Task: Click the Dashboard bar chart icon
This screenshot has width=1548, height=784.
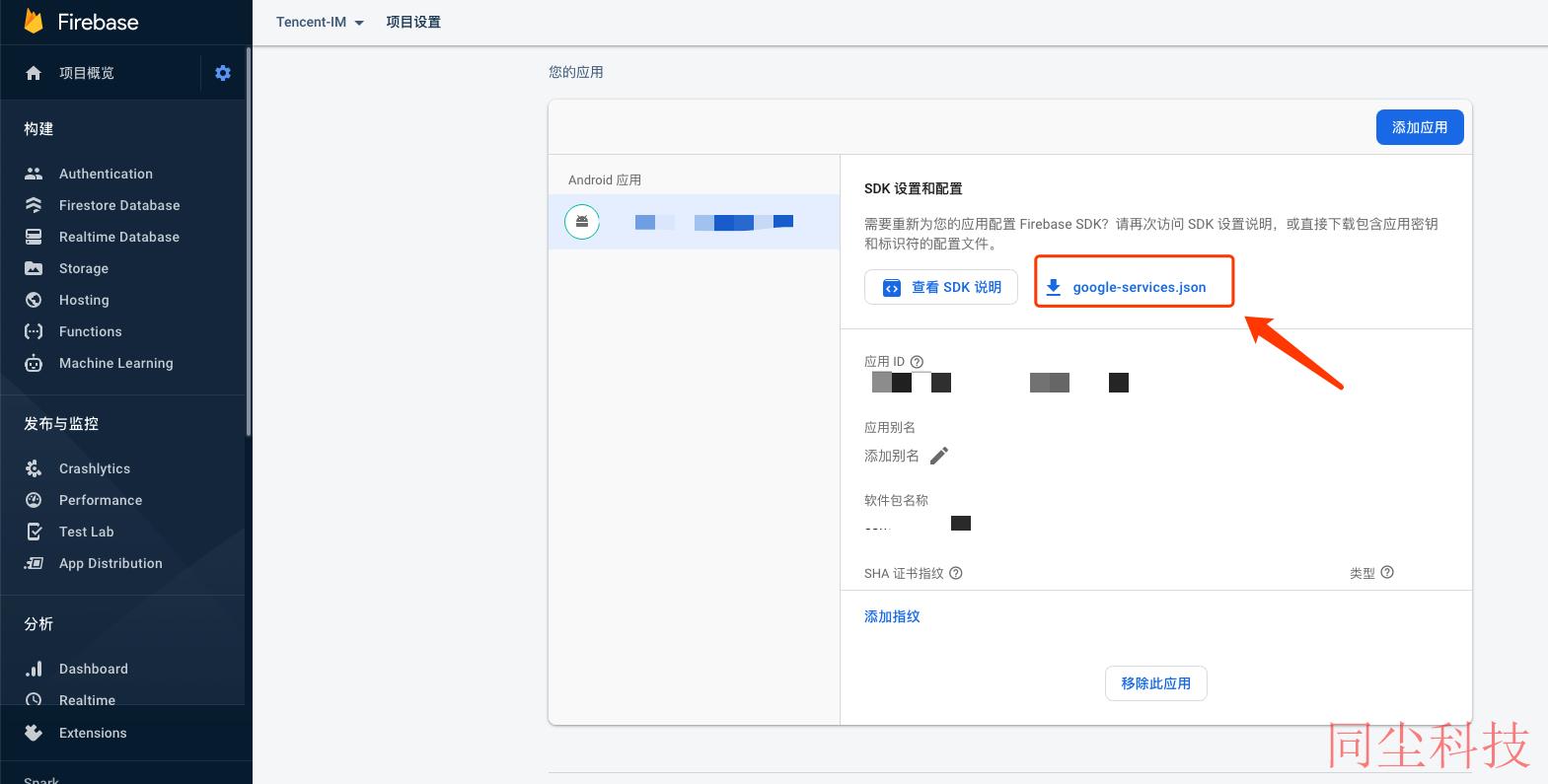Action: coord(34,669)
